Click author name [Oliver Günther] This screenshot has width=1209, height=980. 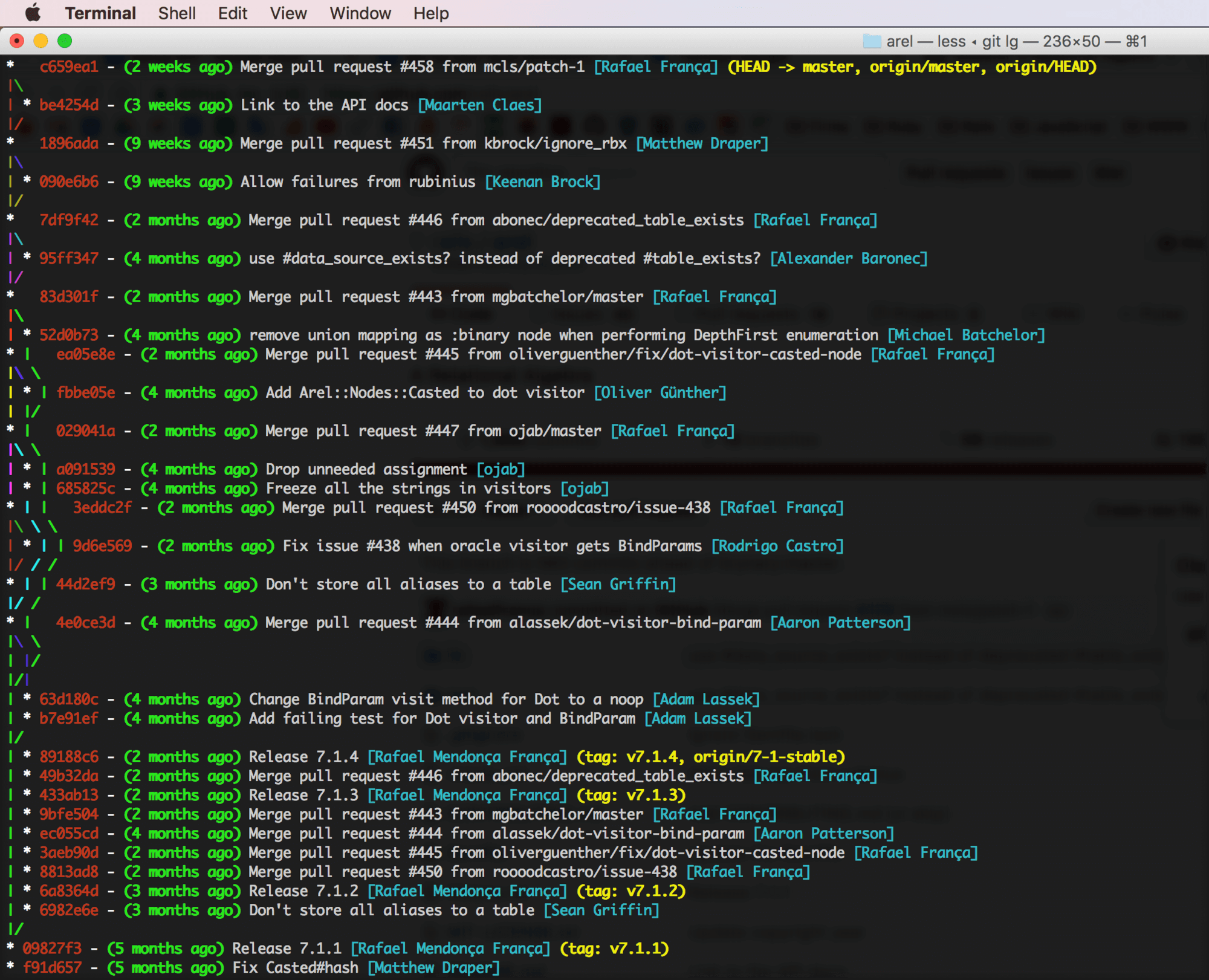click(x=660, y=392)
